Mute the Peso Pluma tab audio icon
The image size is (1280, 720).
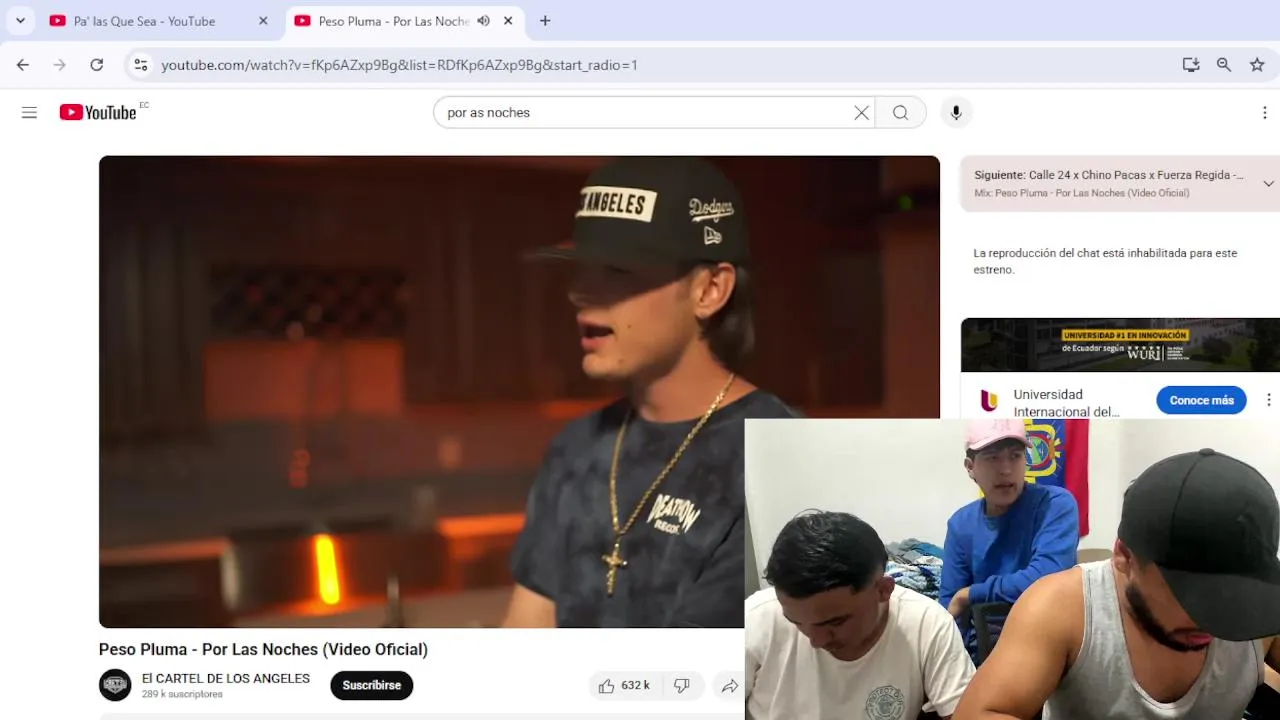coord(484,21)
